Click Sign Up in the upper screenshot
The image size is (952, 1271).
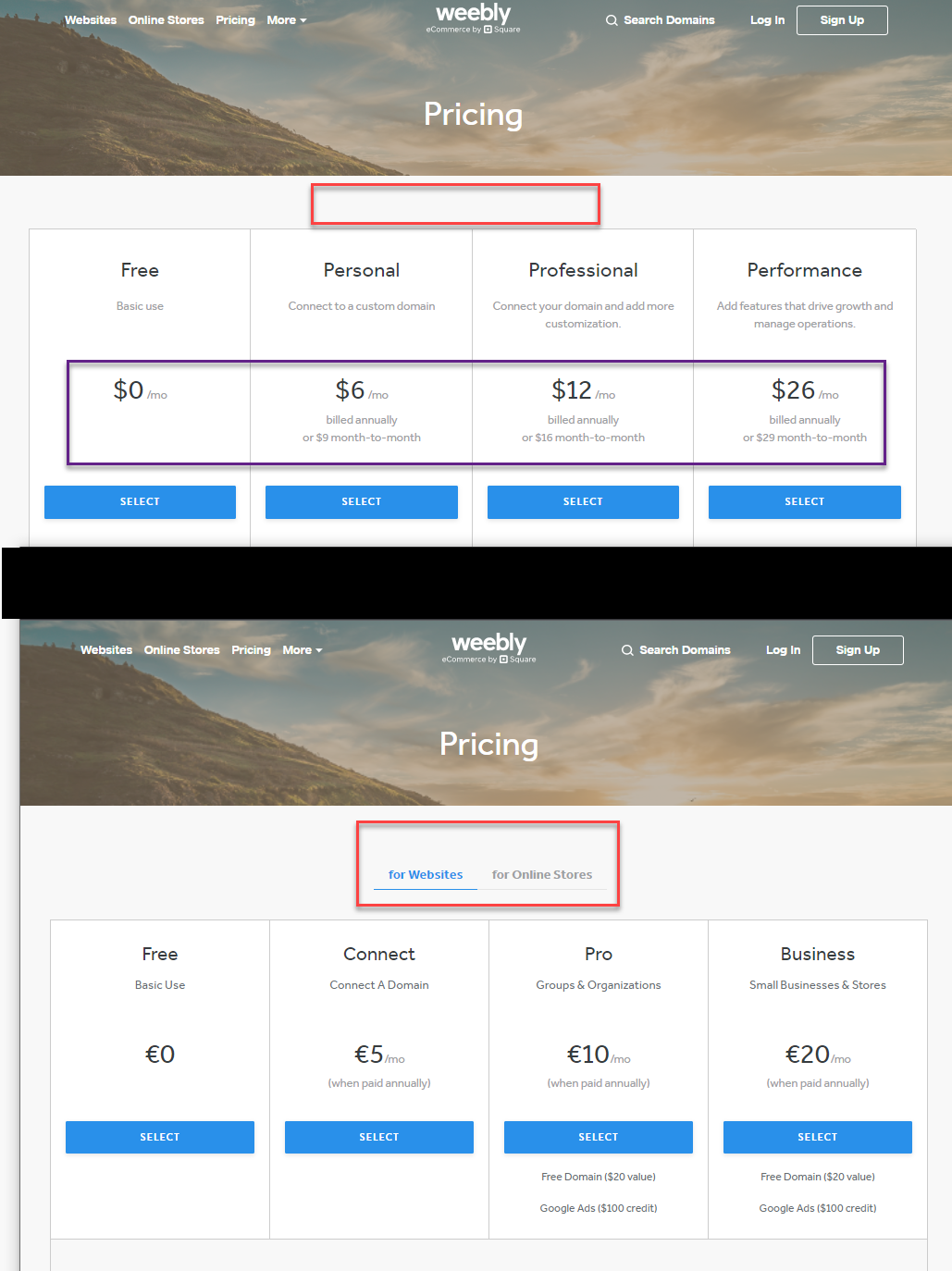click(842, 20)
